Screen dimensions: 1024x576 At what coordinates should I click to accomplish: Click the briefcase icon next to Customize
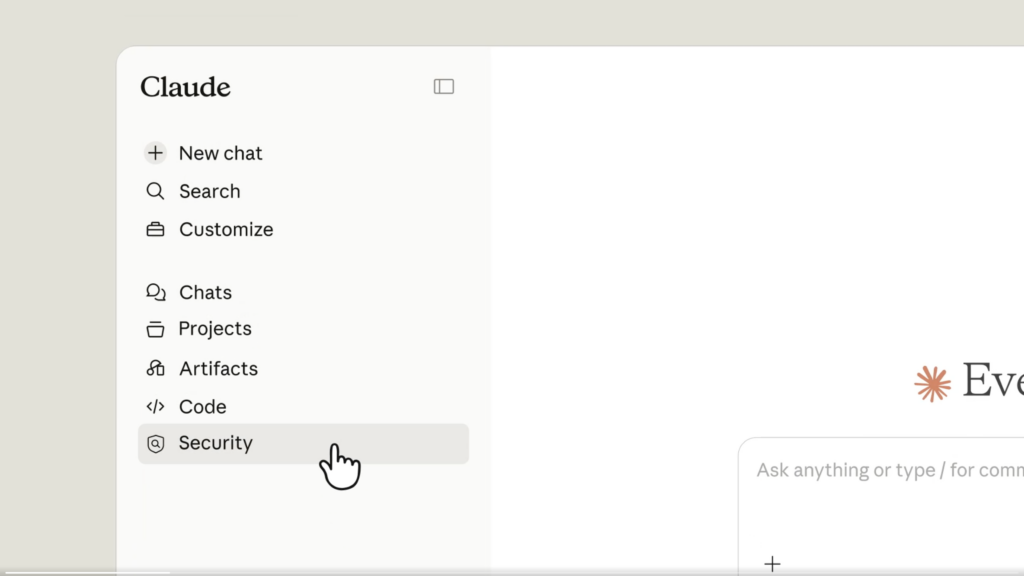pyautogui.click(x=155, y=229)
